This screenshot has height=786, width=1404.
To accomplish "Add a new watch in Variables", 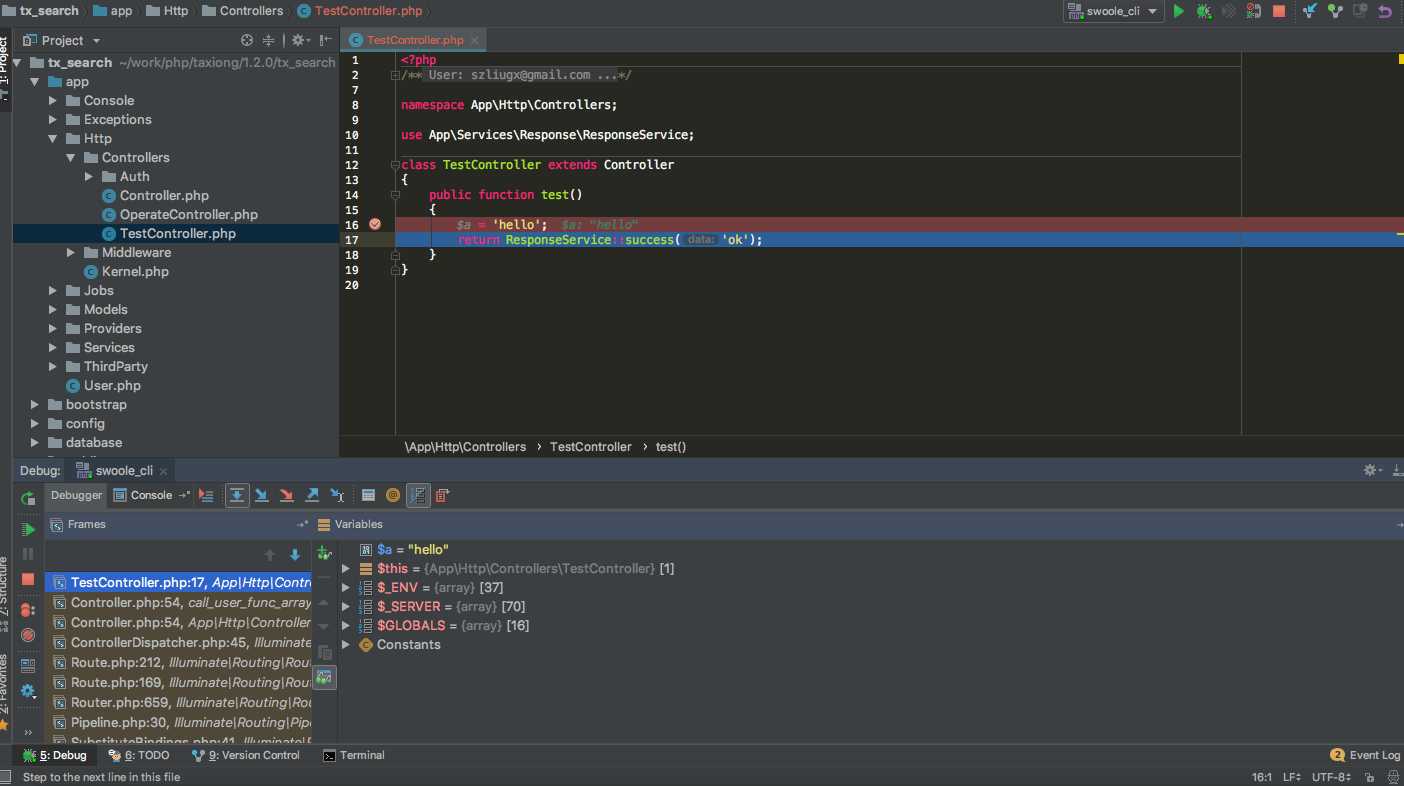I will click(x=324, y=553).
